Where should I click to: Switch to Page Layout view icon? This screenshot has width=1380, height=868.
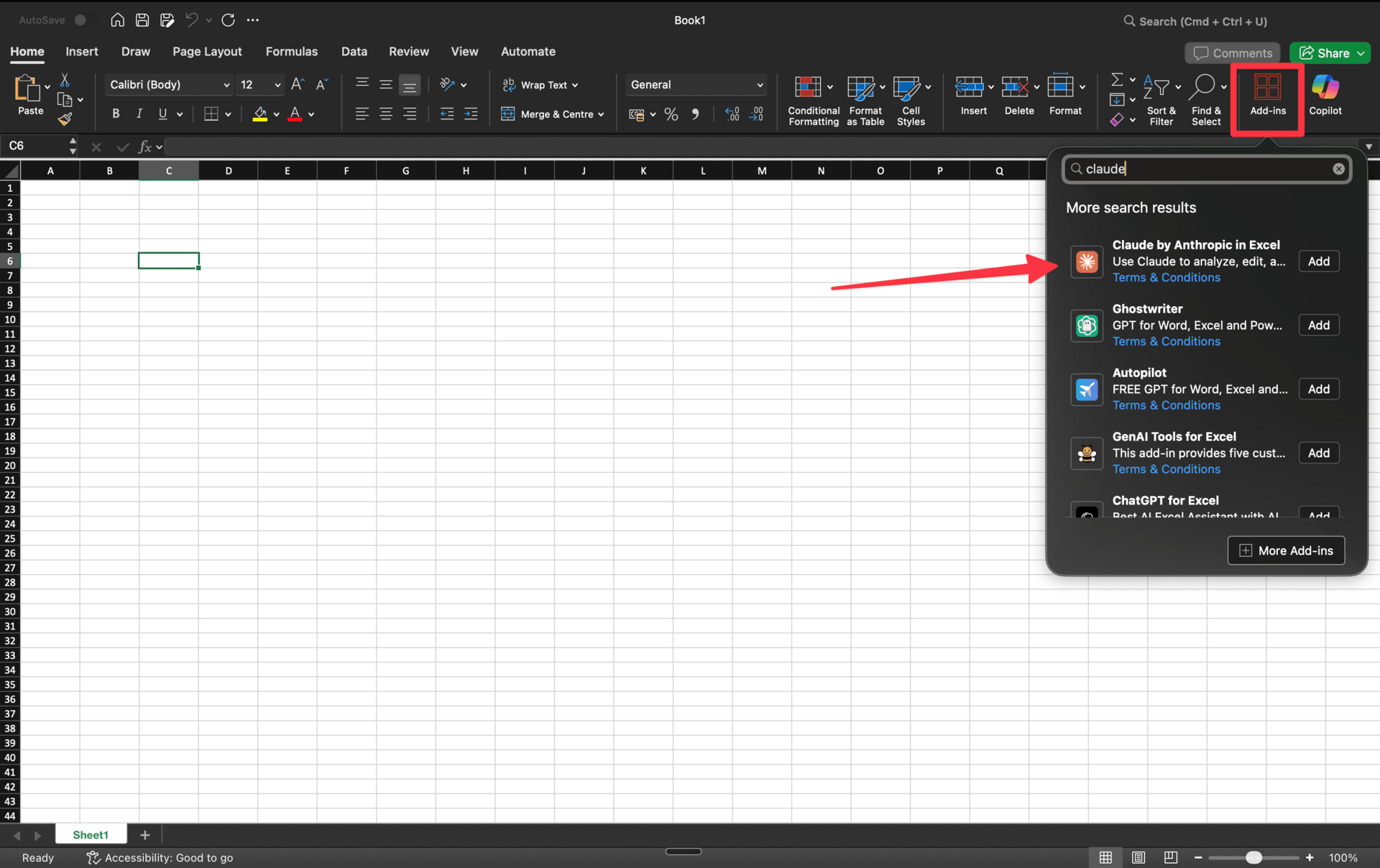click(1138, 857)
